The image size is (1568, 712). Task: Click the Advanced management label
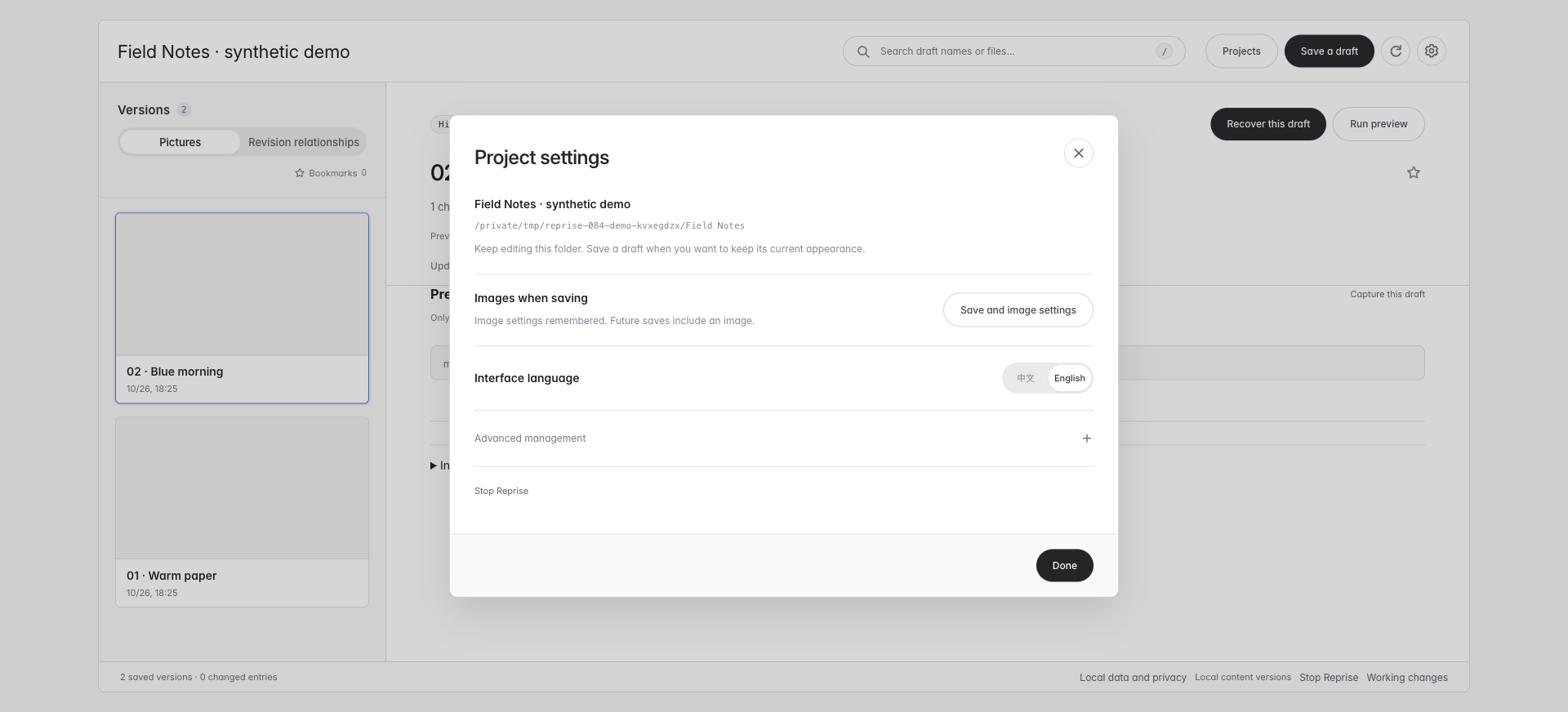pos(530,438)
